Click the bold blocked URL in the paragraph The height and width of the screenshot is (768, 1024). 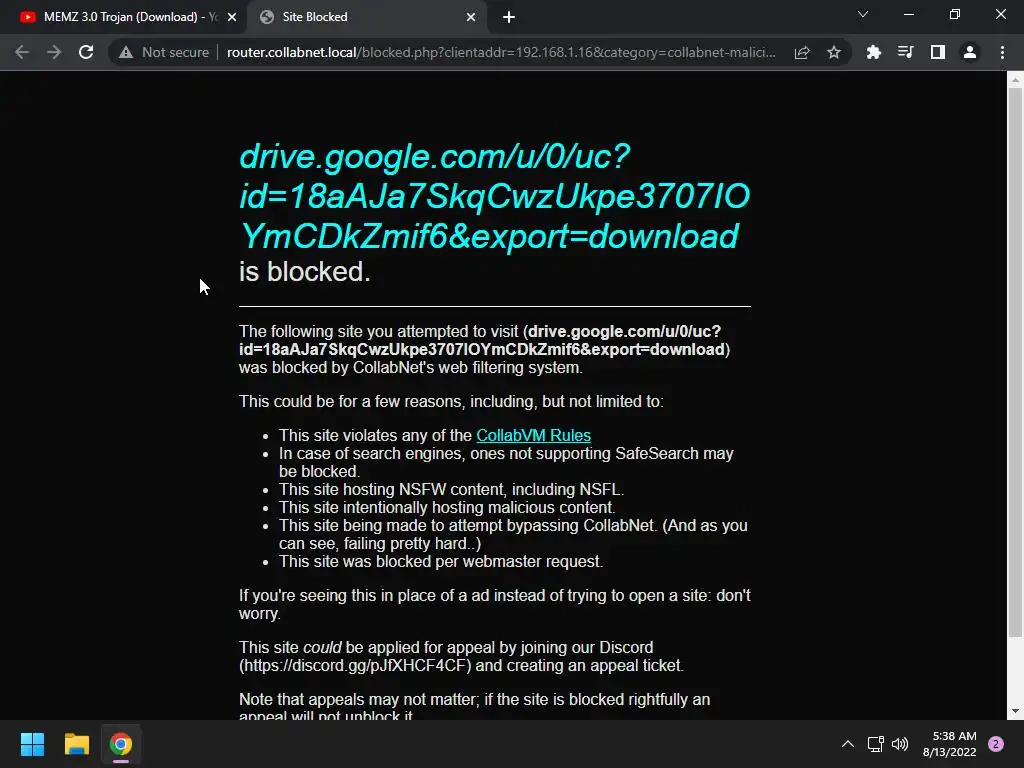[x=483, y=340]
